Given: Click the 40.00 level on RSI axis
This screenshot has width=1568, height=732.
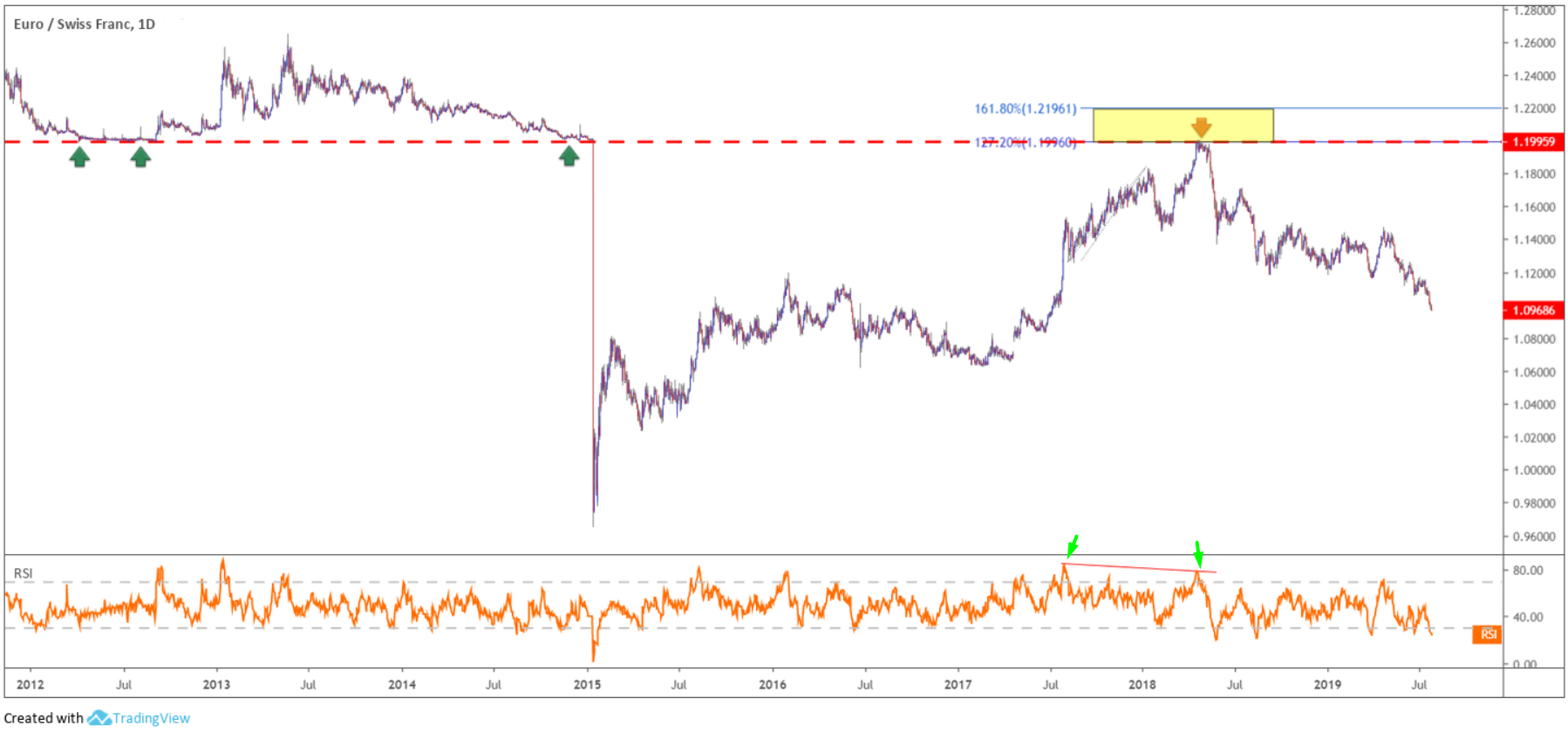Looking at the screenshot, I should tap(1528, 617).
